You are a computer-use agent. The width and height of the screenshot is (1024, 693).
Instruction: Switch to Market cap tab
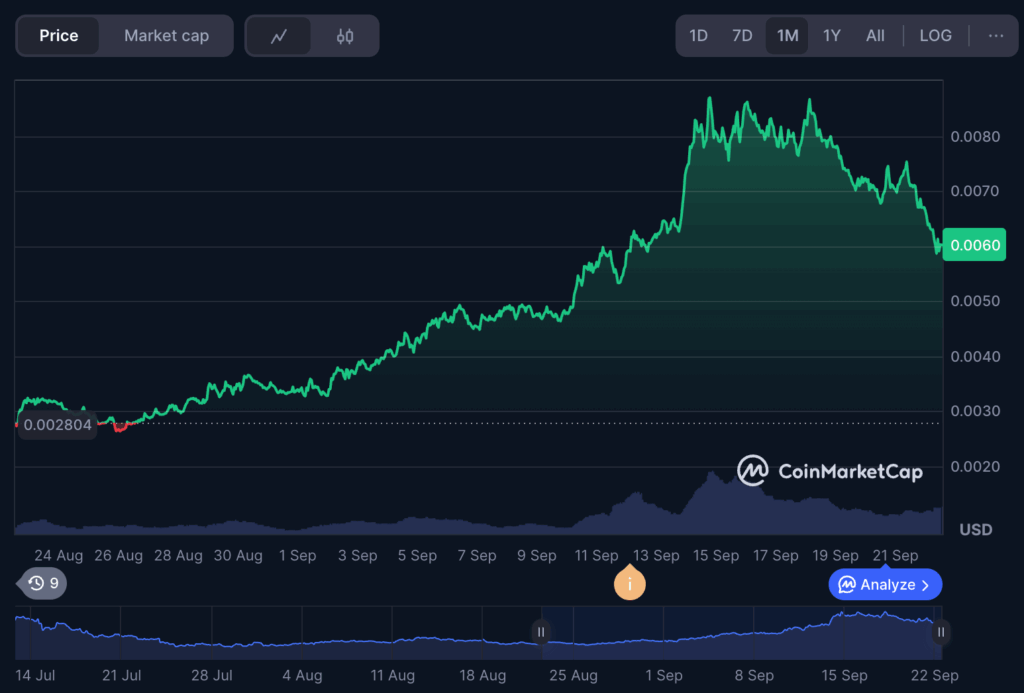[x=166, y=36]
